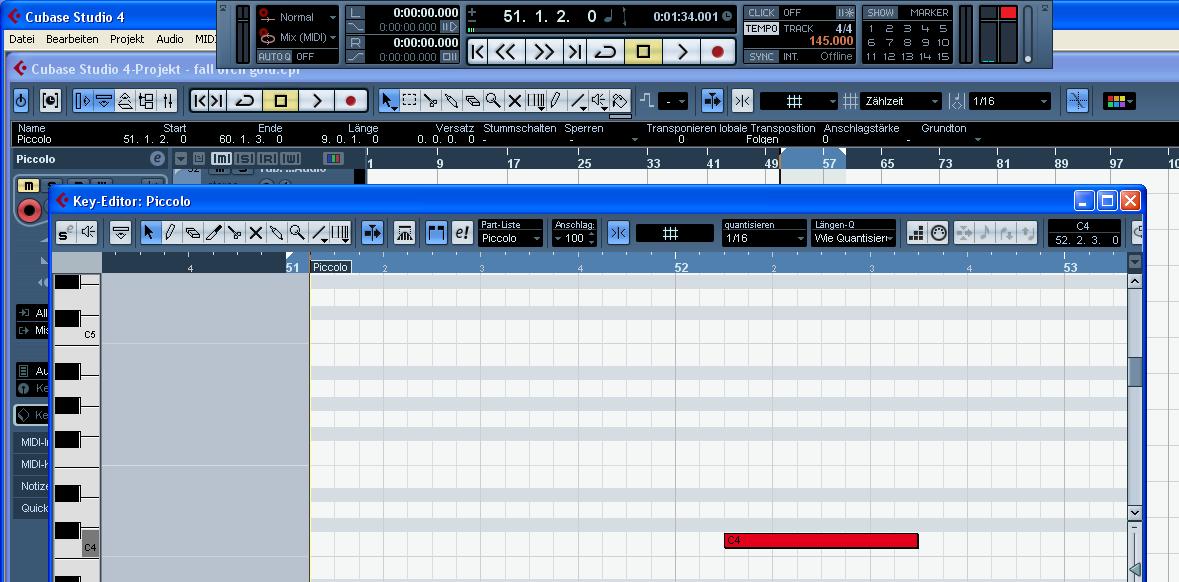Select the play speaker tool in project toolbar

599,100
